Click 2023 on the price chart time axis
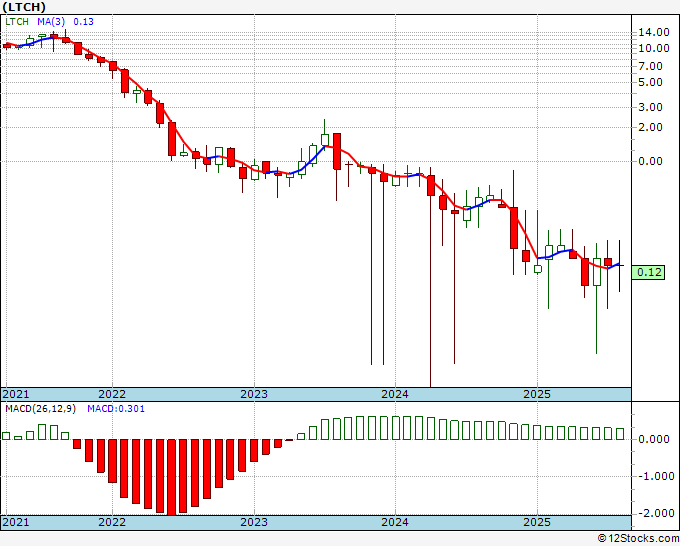This screenshot has height=546, width=680. tap(254, 394)
